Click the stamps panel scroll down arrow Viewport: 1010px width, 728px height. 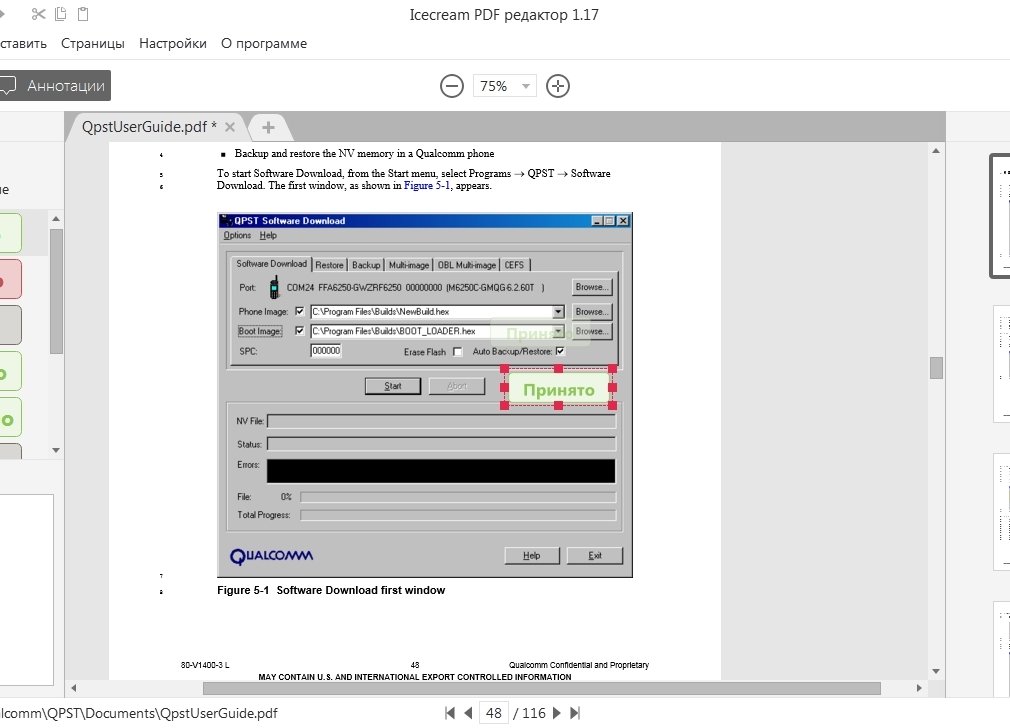pyautogui.click(x=56, y=450)
